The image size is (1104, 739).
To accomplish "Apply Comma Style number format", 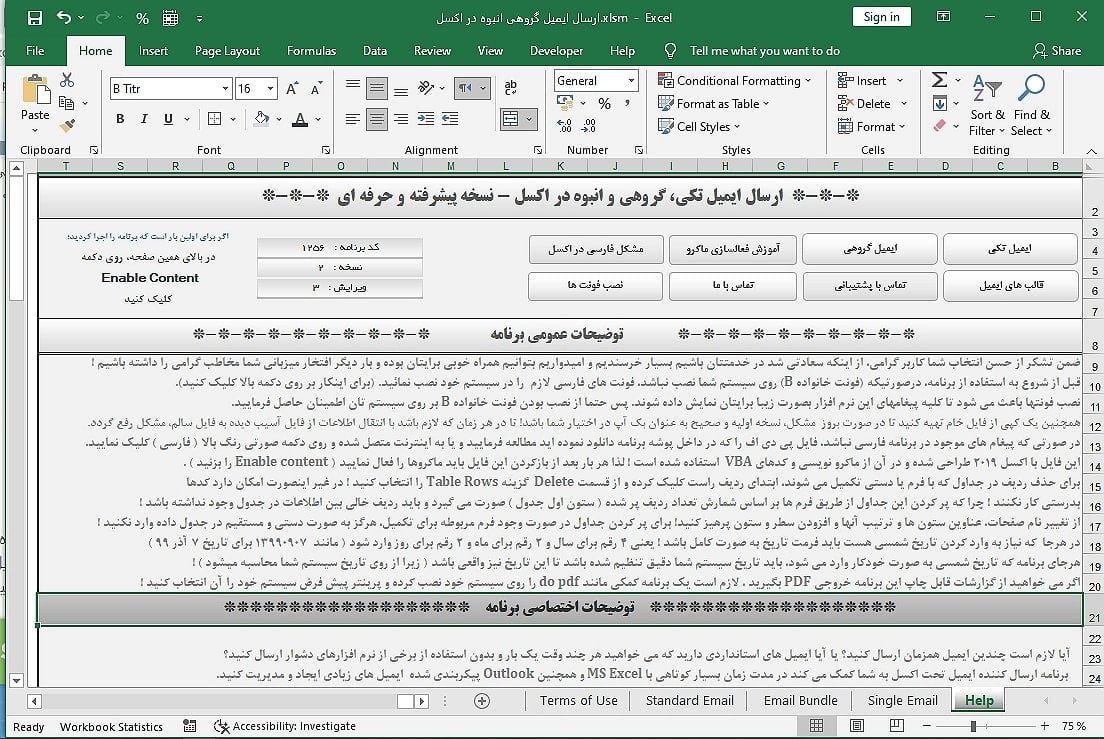I will point(626,103).
